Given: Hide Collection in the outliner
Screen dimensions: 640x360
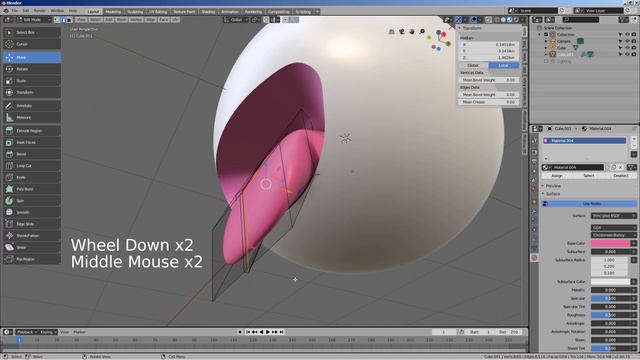Looking at the screenshot, I should tap(627, 35).
